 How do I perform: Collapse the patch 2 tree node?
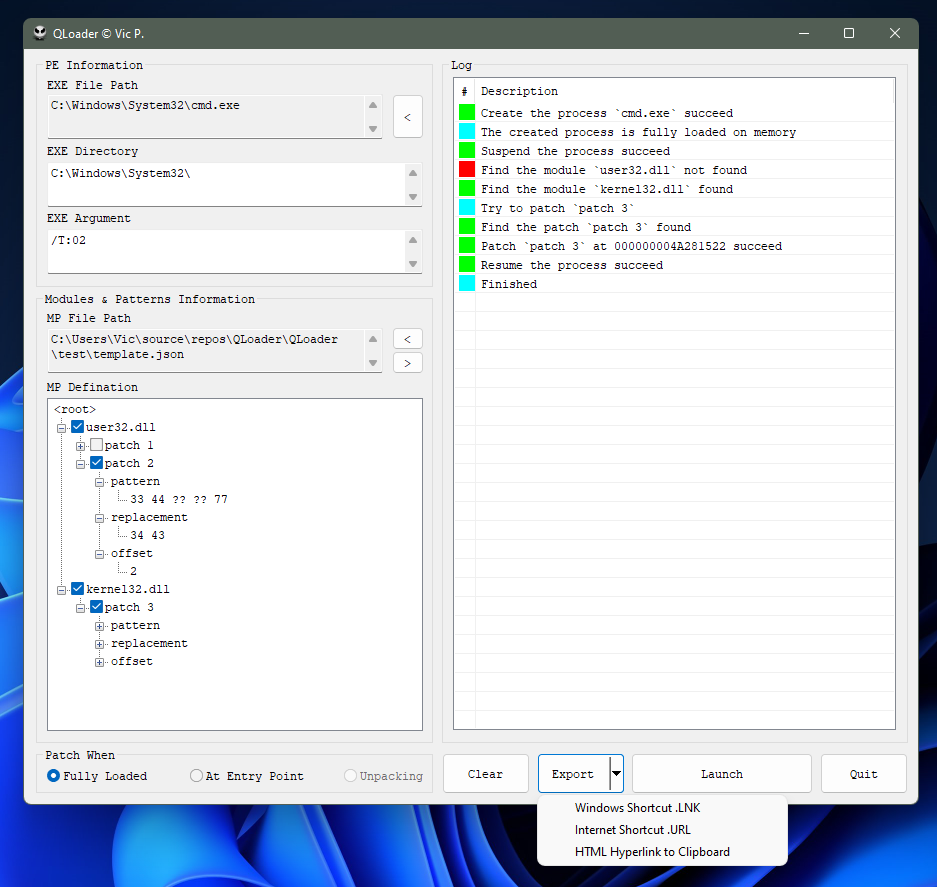[x=80, y=464]
